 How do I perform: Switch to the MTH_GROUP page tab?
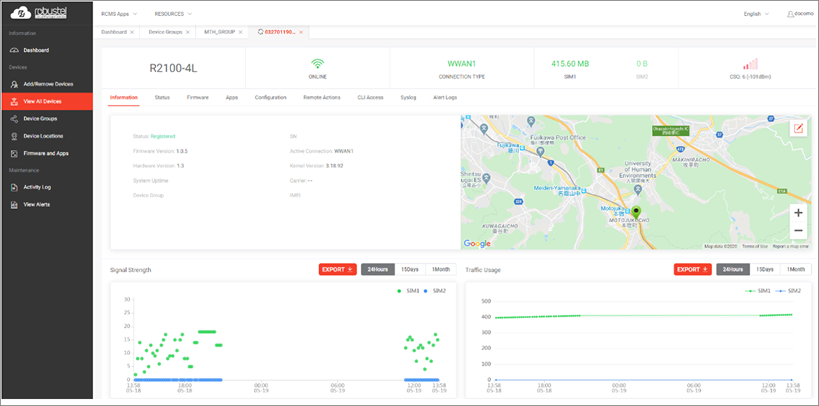[219, 32]
